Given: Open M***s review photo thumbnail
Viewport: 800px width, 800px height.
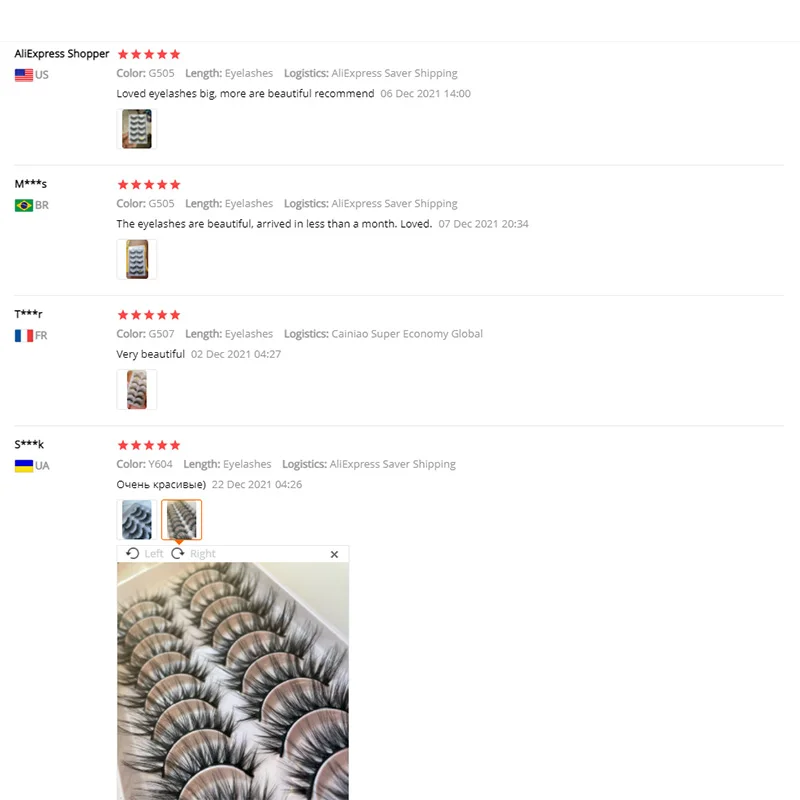Looking at the screenshot, I should pyautogui.click(x=137, y=259).
